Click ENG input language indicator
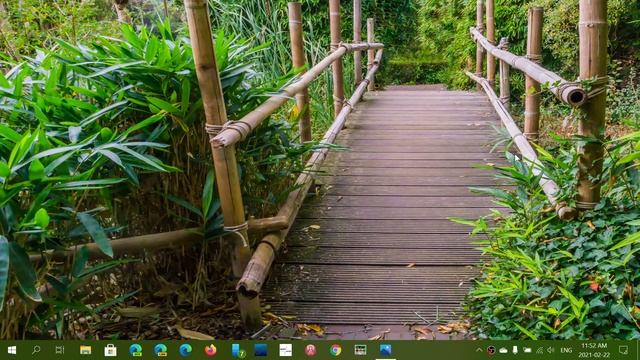This screenshot has height=360, width=640. (x=566, y=350)
